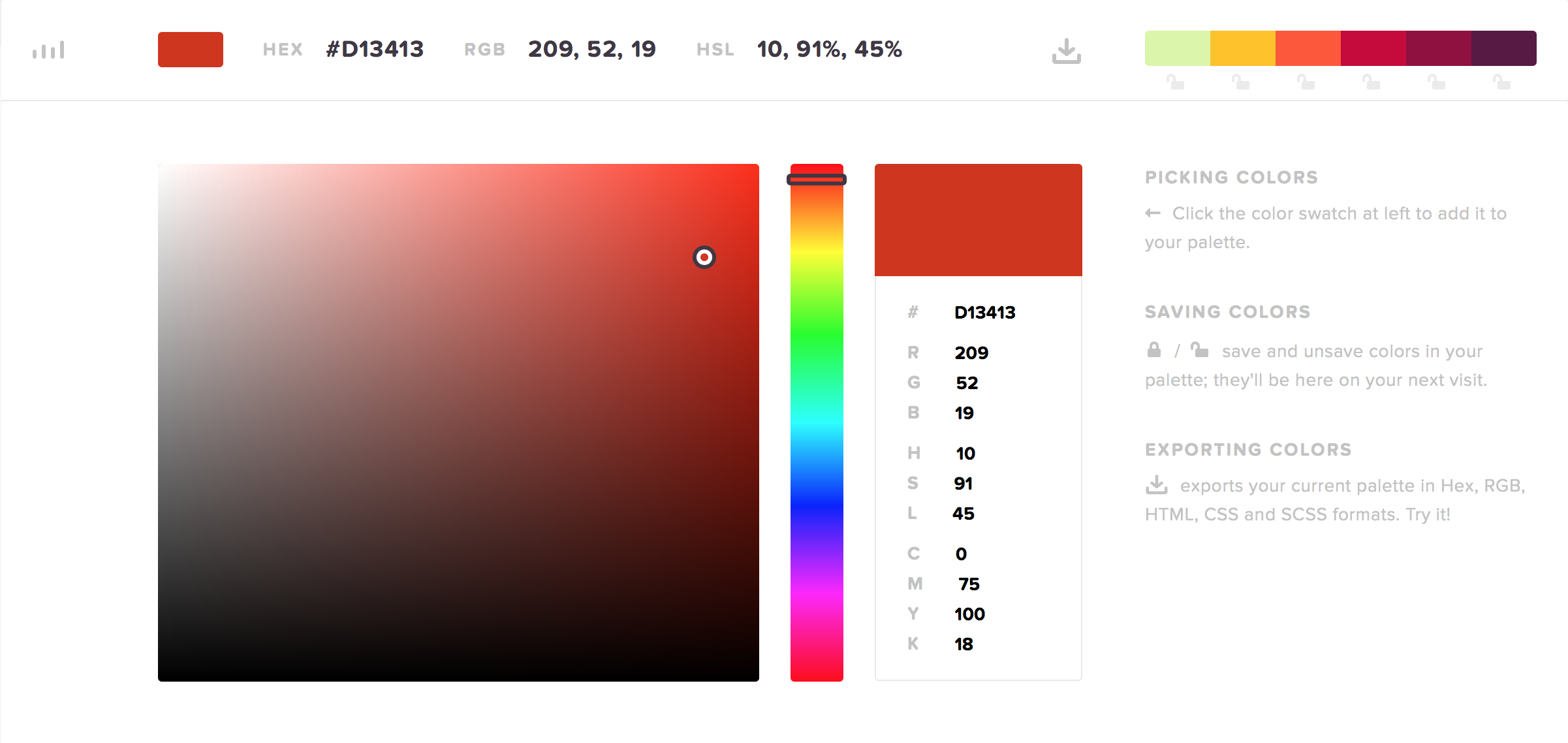Click the SAVING COLORS heading
Viewport: 1568px width, 743px height.
click(x=1227, y=312)
